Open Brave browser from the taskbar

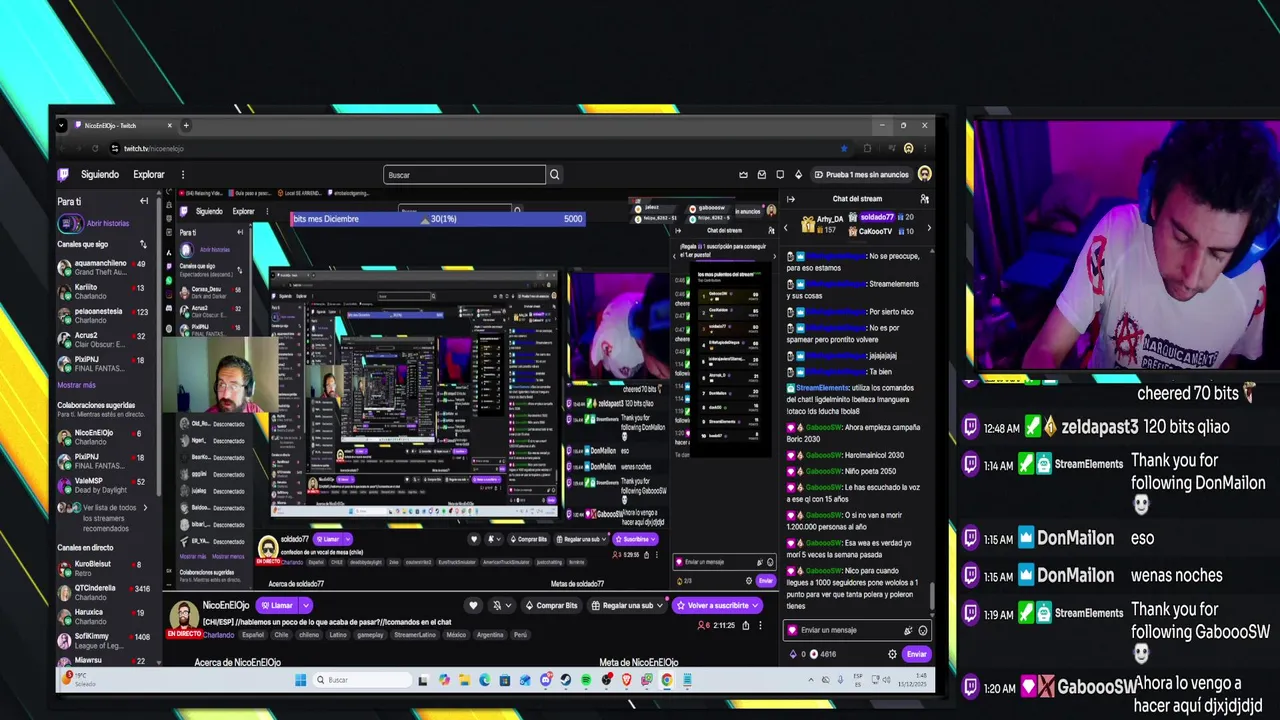coord(626,680)
